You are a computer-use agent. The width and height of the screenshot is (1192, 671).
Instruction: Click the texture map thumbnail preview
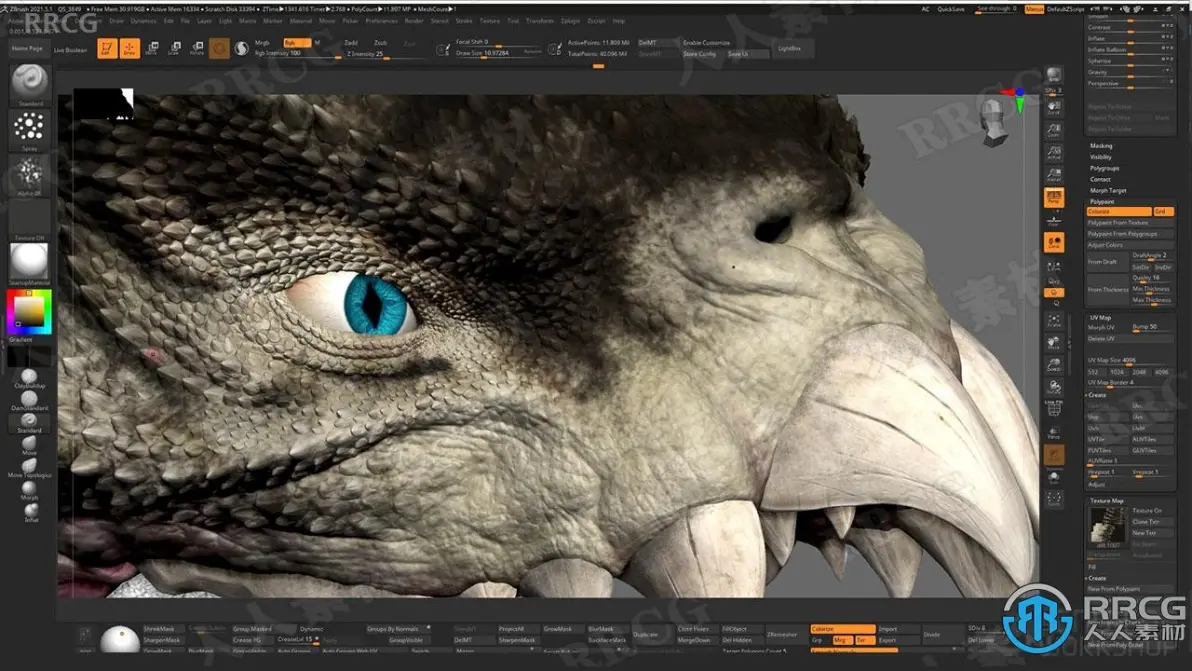tap(1108, 527)
